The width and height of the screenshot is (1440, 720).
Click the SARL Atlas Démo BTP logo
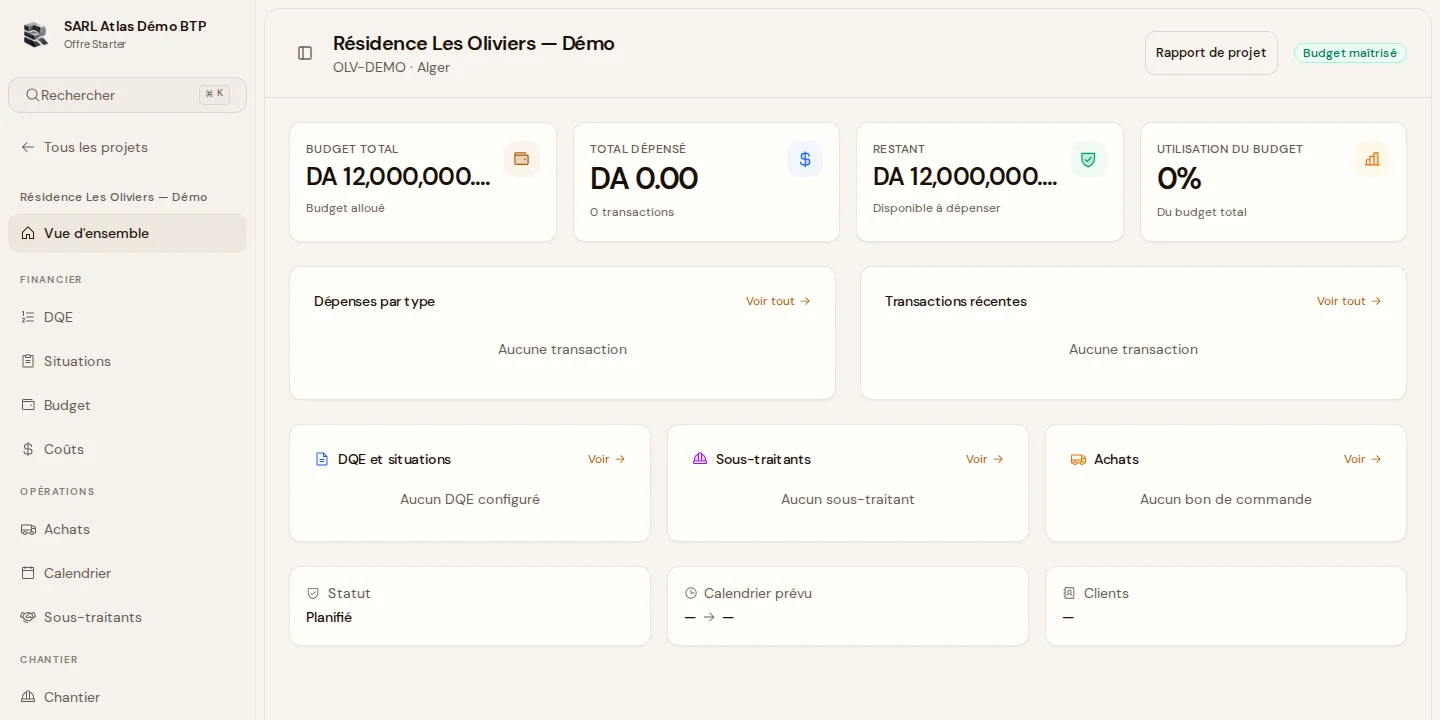coord(36,34)
